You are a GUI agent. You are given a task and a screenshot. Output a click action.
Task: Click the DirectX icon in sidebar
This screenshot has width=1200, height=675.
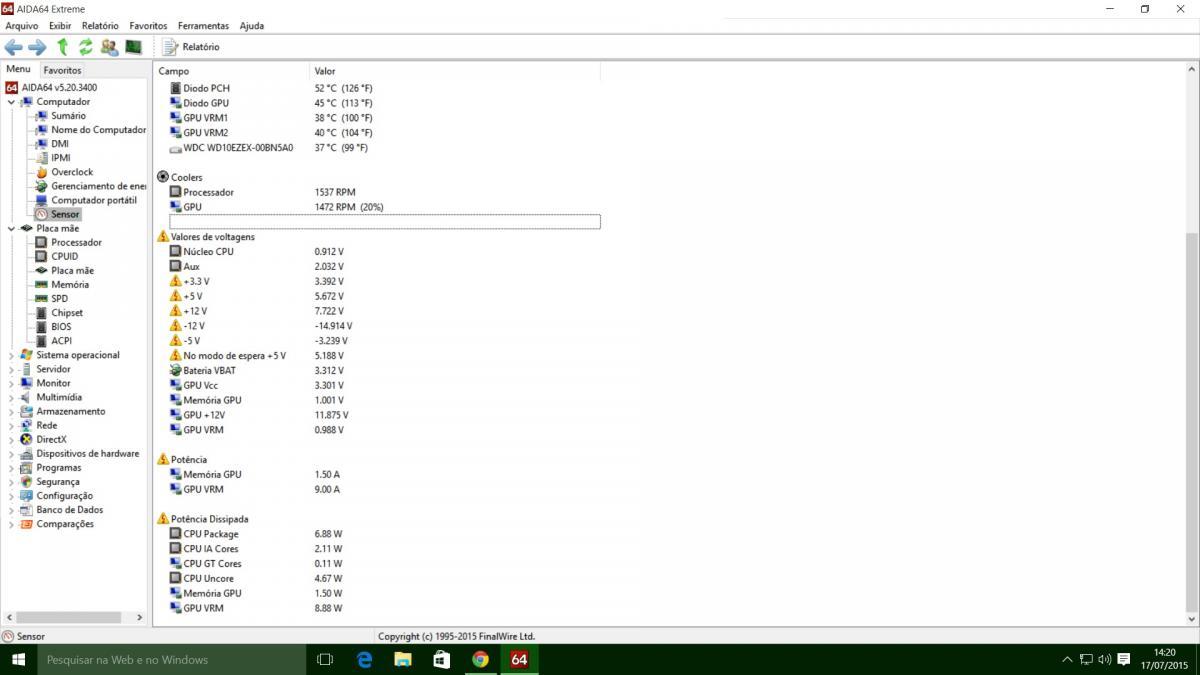tap(27, 439)
